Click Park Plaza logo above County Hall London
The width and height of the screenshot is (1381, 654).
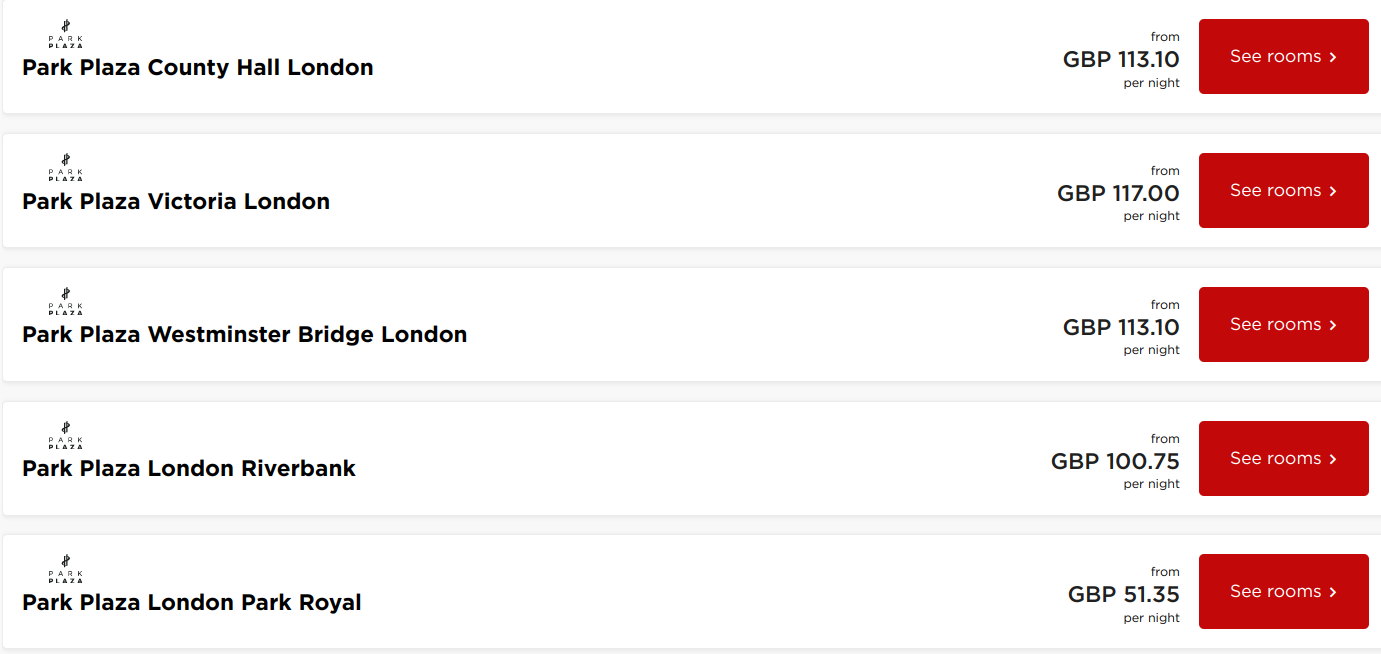(x=66, y=34)
